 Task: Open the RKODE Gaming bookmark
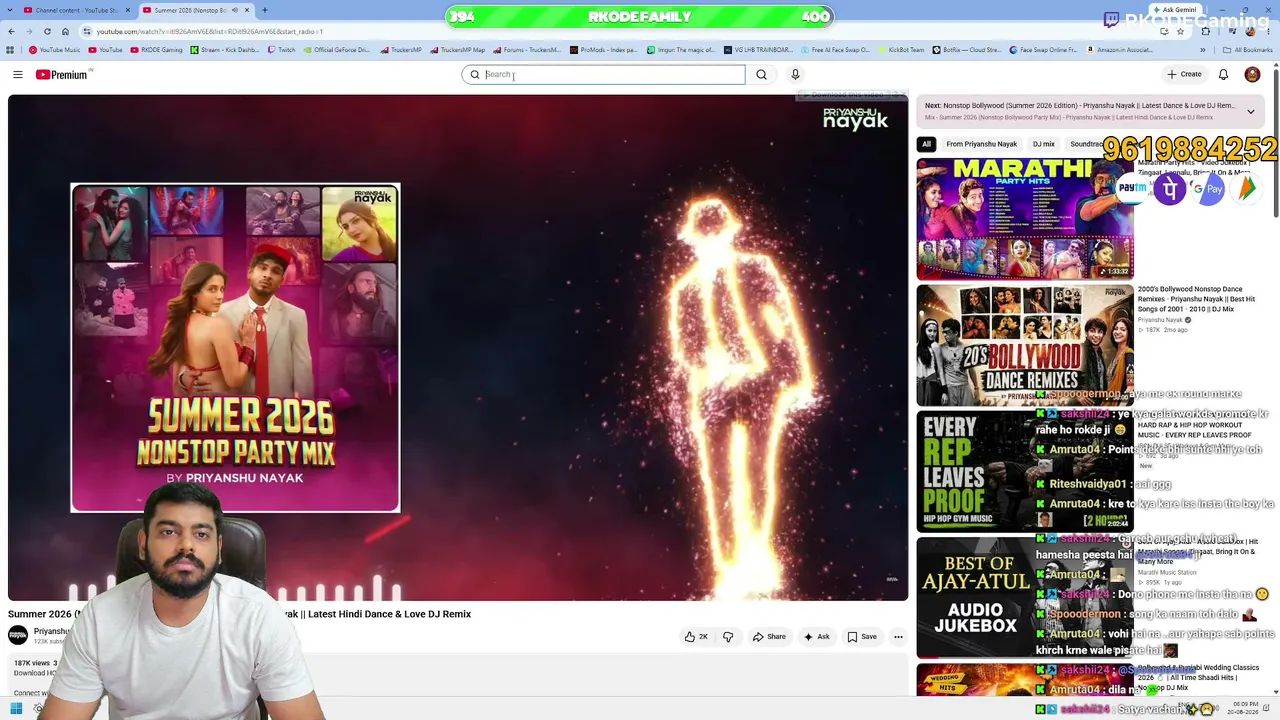[156, 50]
